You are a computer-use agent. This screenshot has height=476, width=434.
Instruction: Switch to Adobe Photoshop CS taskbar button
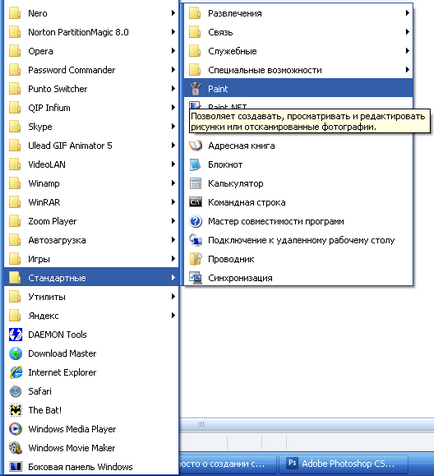pos(343,464)
